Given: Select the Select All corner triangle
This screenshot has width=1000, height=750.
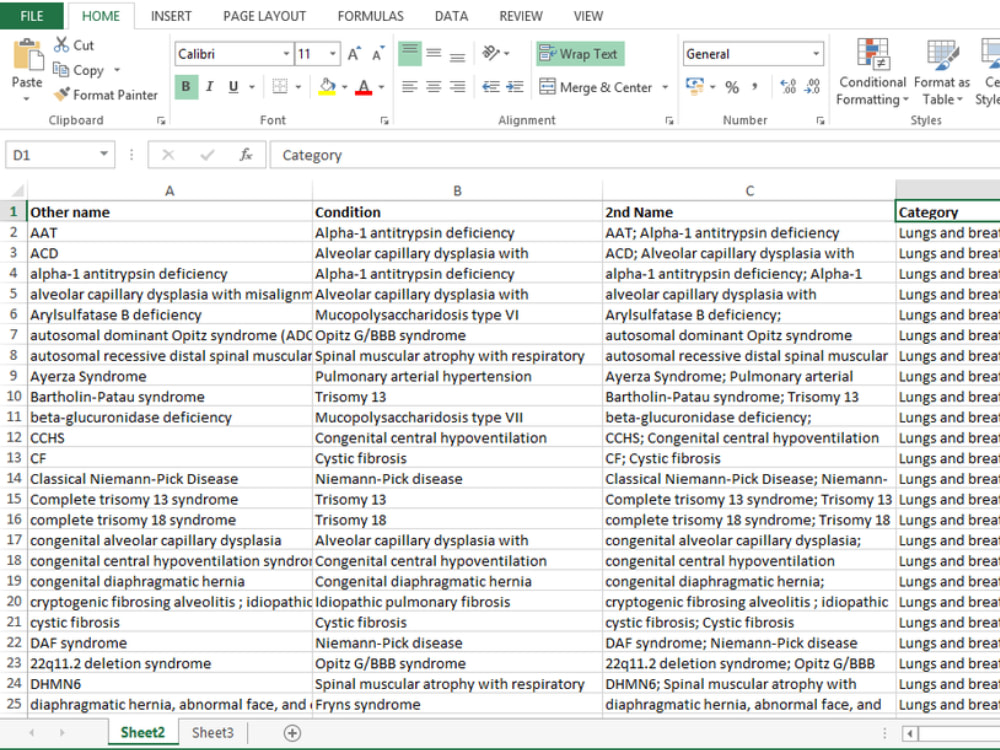Looking at the screenshot, I should tap(16, 190).
